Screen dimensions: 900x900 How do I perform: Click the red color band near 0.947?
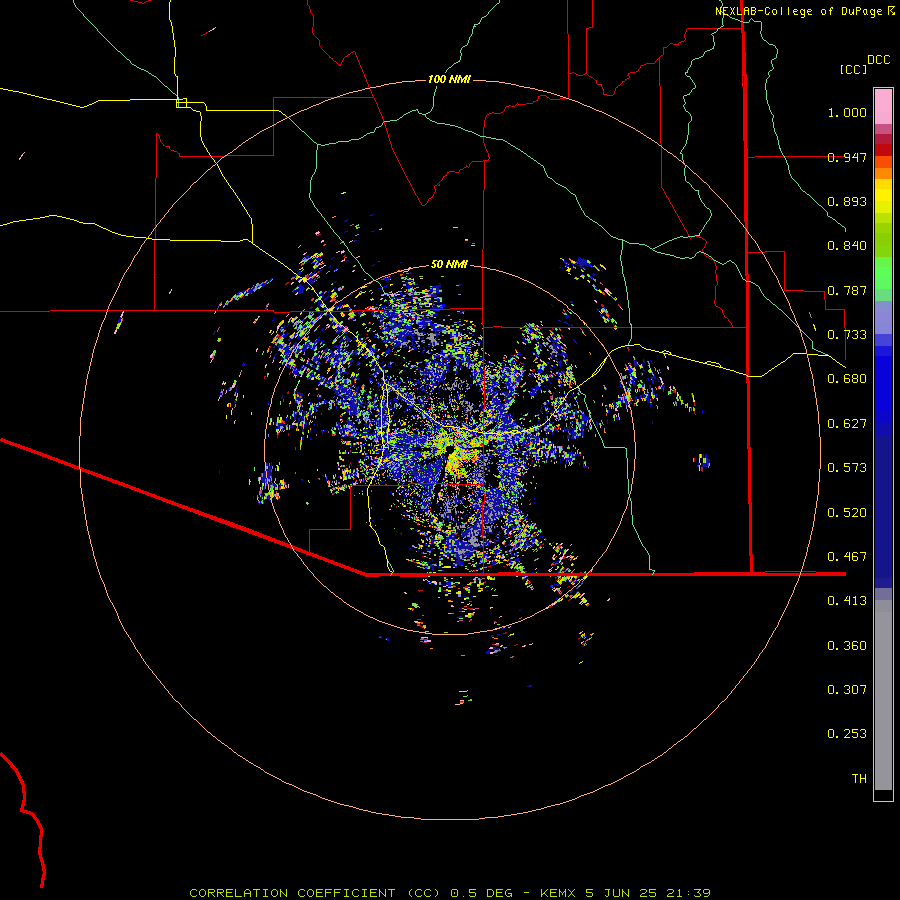883,150
